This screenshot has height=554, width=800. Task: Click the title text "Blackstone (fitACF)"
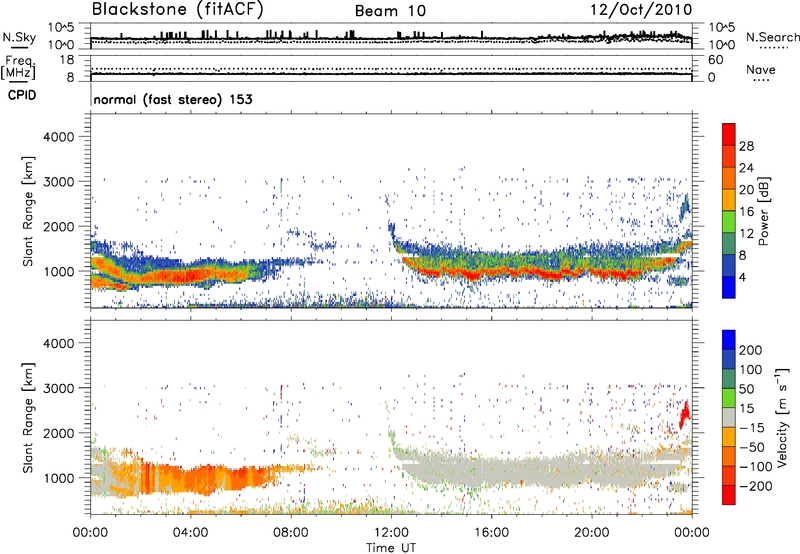(178, 10)
